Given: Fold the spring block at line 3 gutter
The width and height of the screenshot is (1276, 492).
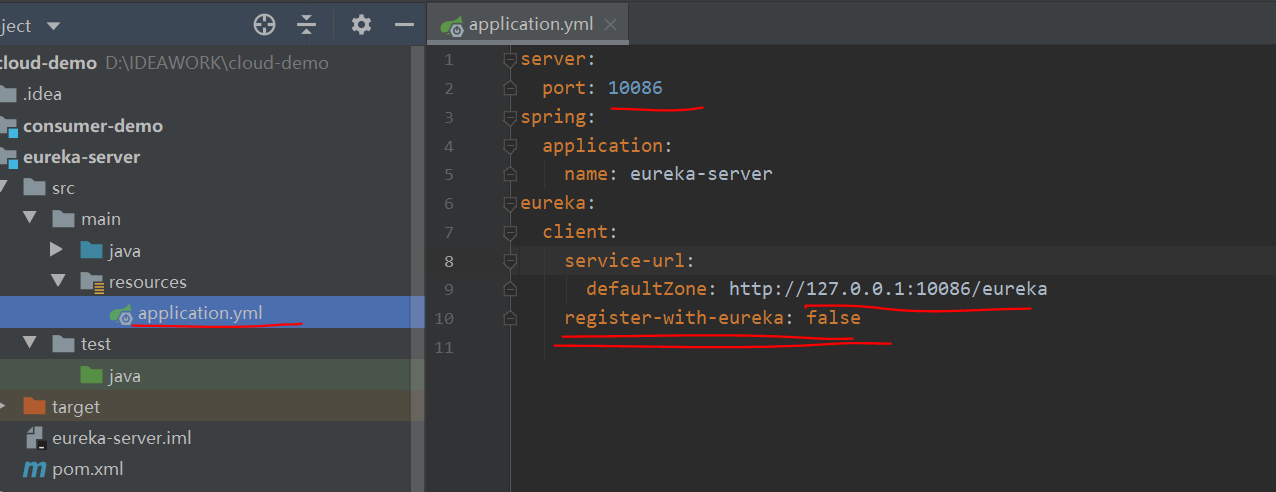Looking at the screenshot, I should pyautogui.click(x=510, y=118).
